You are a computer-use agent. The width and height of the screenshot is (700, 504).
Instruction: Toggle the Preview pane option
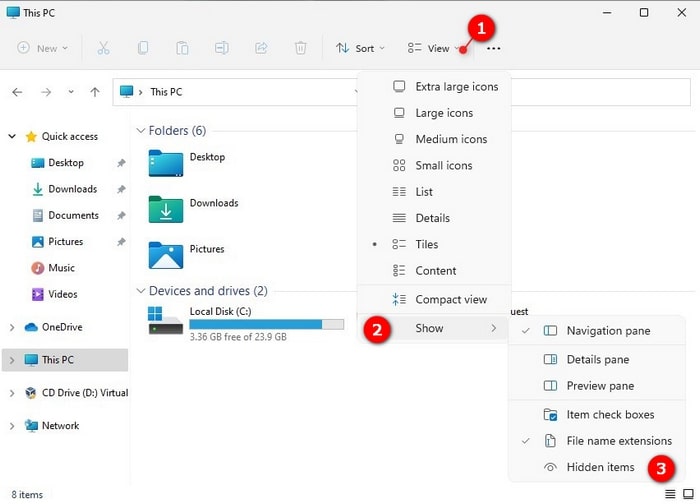tap(597, 386)
